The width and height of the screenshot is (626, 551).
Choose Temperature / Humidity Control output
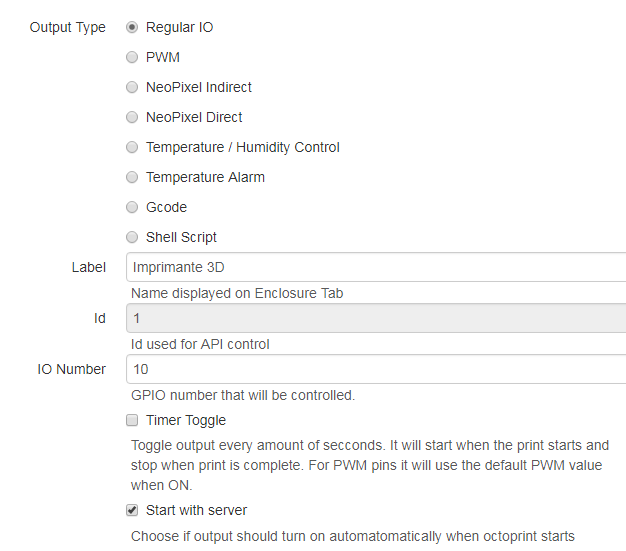click(x=132, y=147)
